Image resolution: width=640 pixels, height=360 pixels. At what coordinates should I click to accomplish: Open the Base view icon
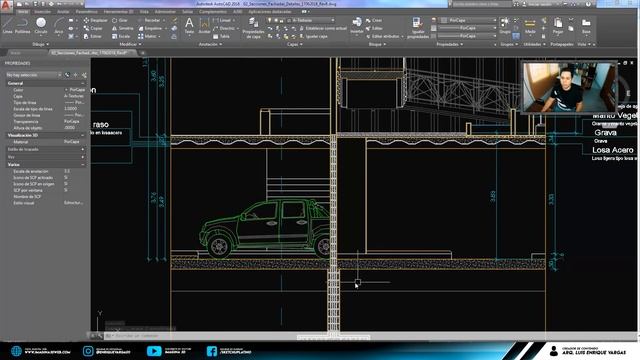(586, 25)
